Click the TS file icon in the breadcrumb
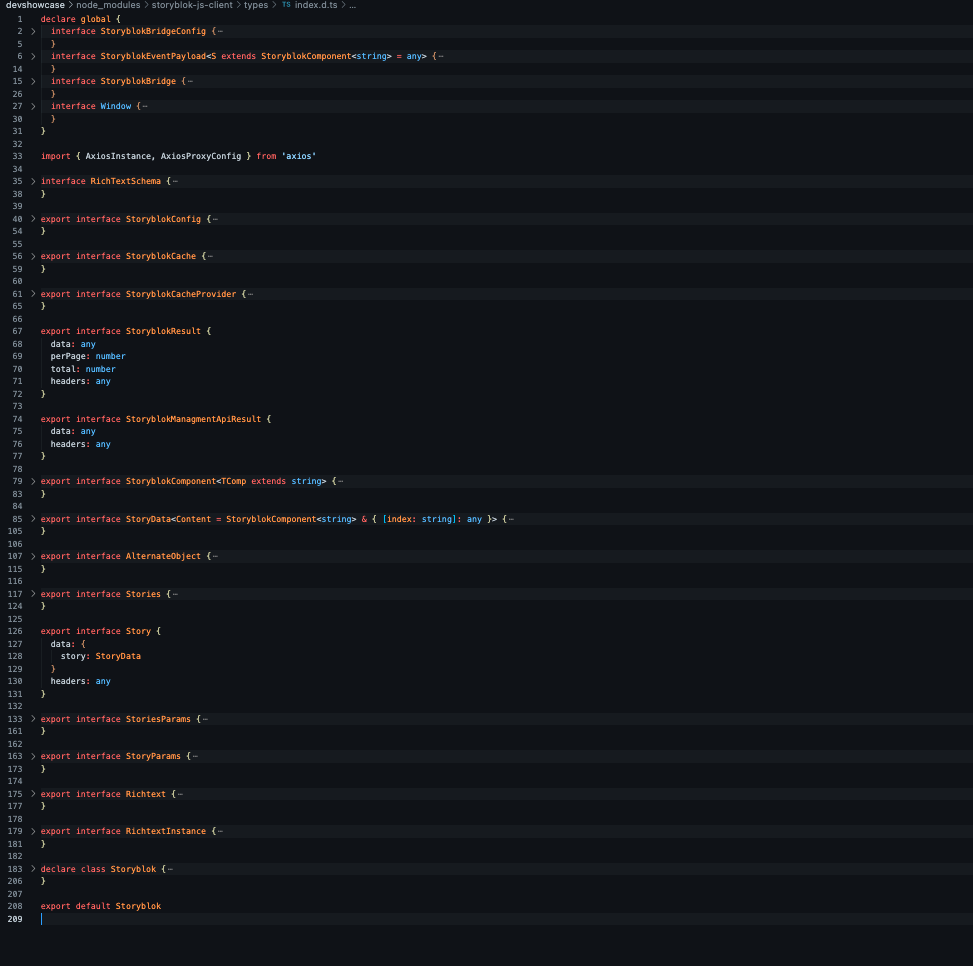973x966 pixels. click(286, 5)
